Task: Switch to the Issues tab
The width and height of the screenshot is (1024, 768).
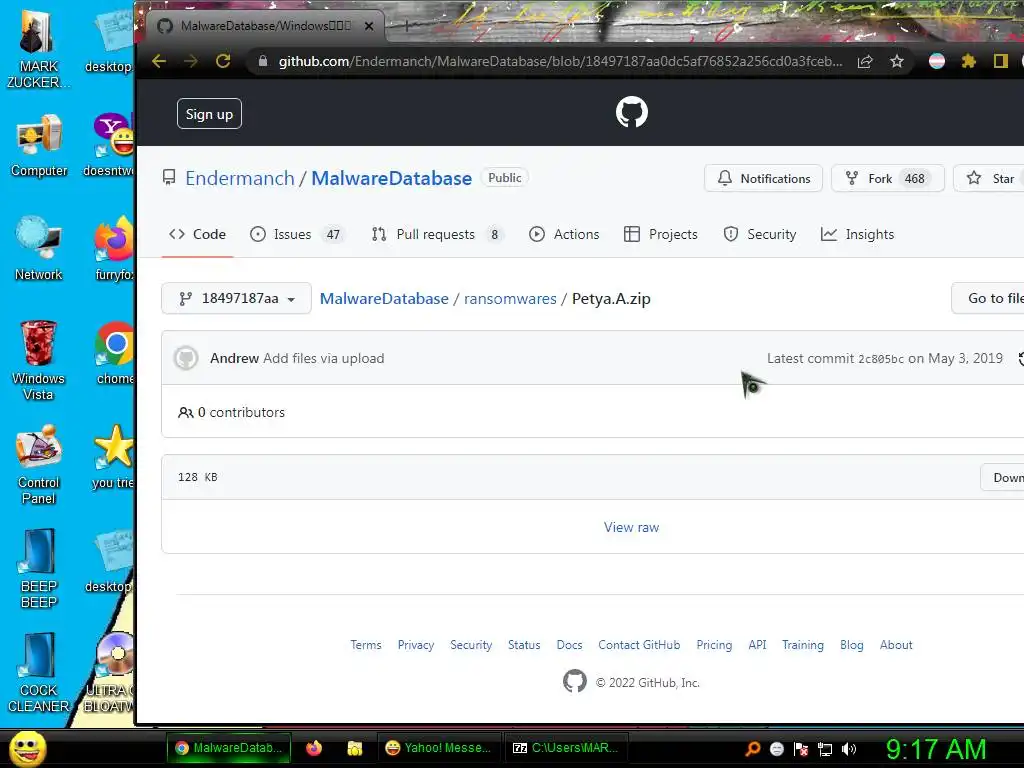Action: point(296,234)
